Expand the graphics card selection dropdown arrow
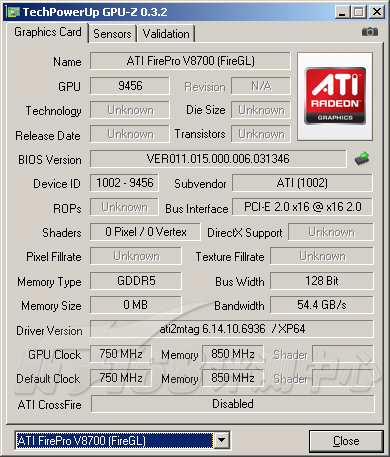This screenshot has height=457, width=390. [x=222, y=440]
